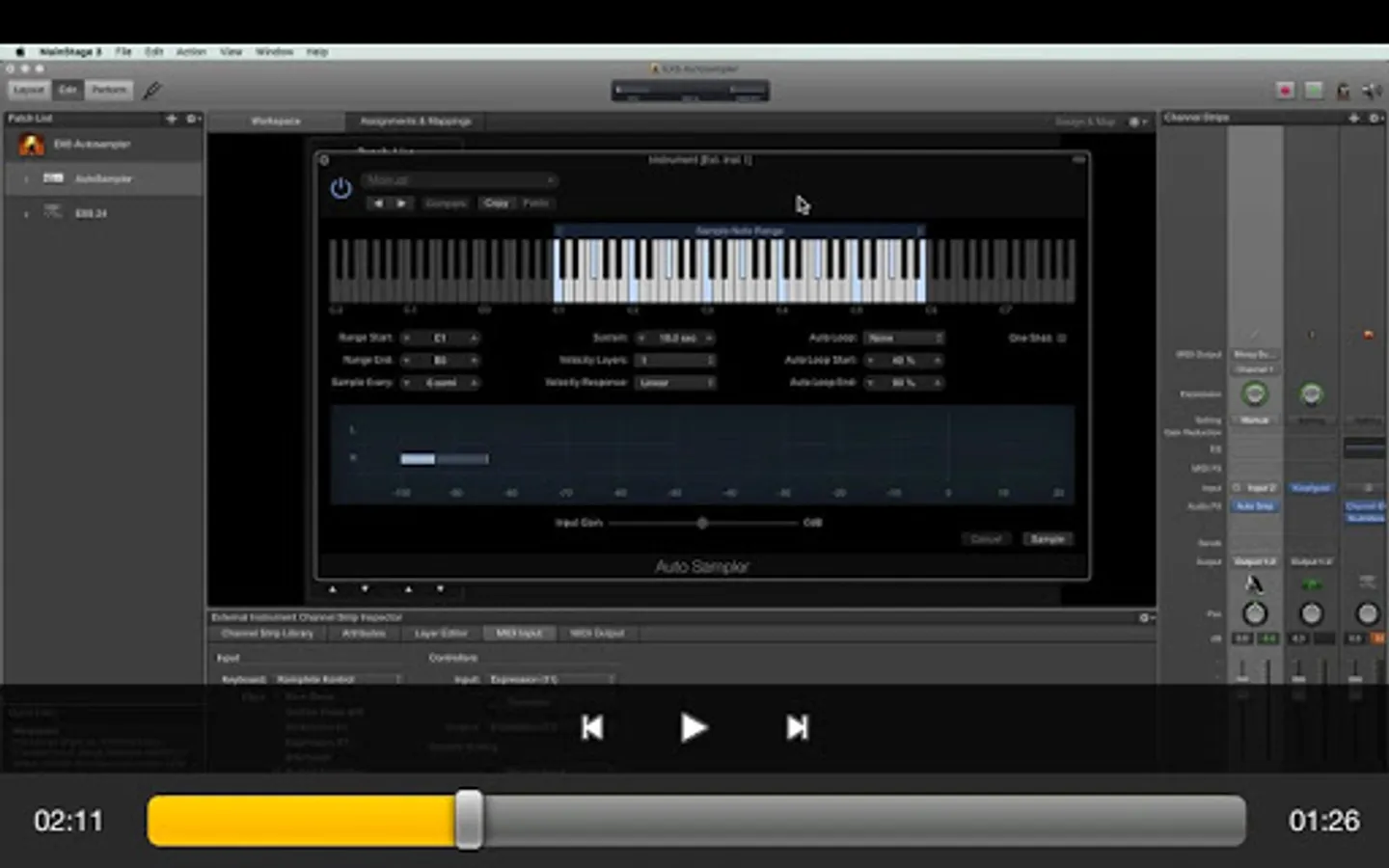Click the Expression knob on second channel strip

point(1311,393)
